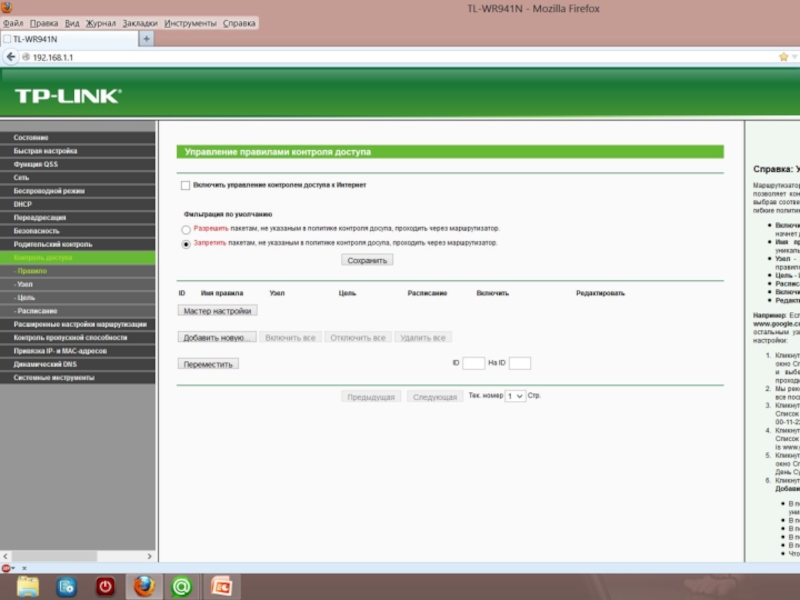Enable the Internet access control checkbox
The image size is (800, 600).
tap(185, 185)
